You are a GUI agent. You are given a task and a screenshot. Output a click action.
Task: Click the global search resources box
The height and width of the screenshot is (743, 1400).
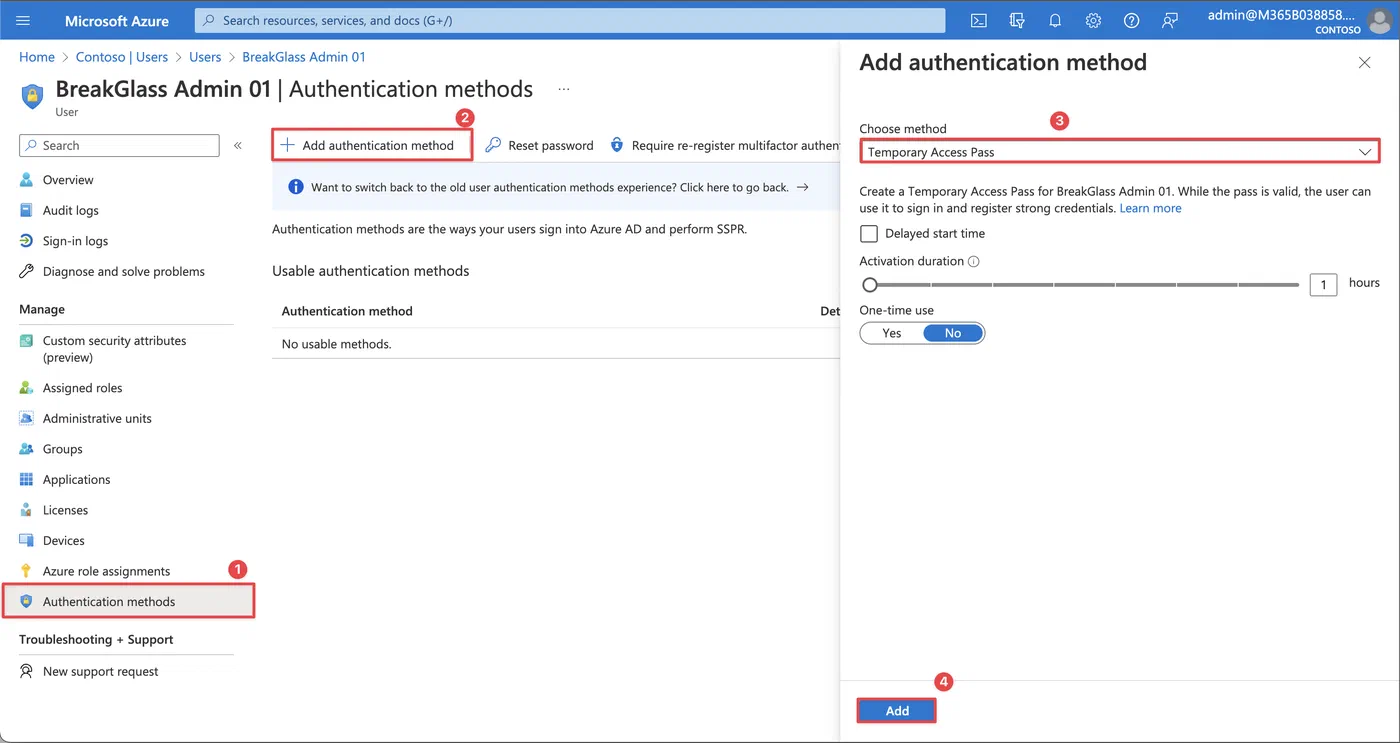[x=570, y=20]
